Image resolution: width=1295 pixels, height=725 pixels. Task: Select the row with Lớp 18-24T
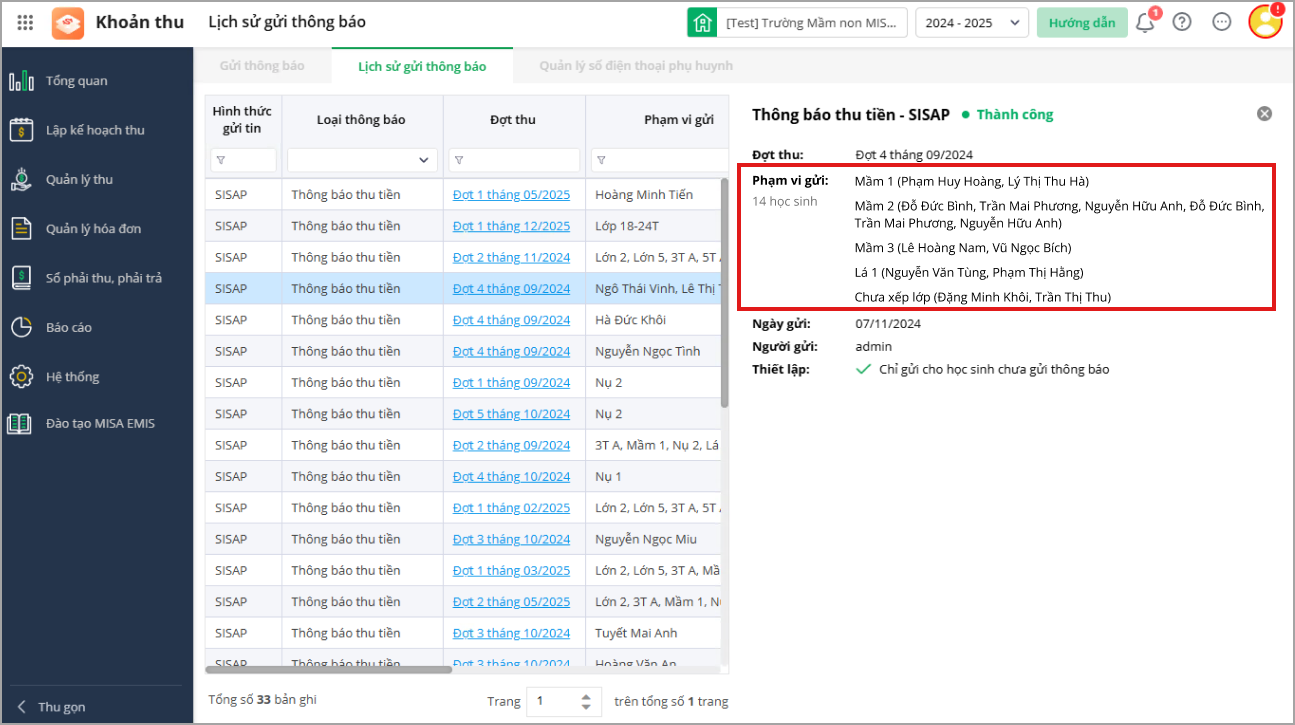pyautogui.click(x=463, y=226)
